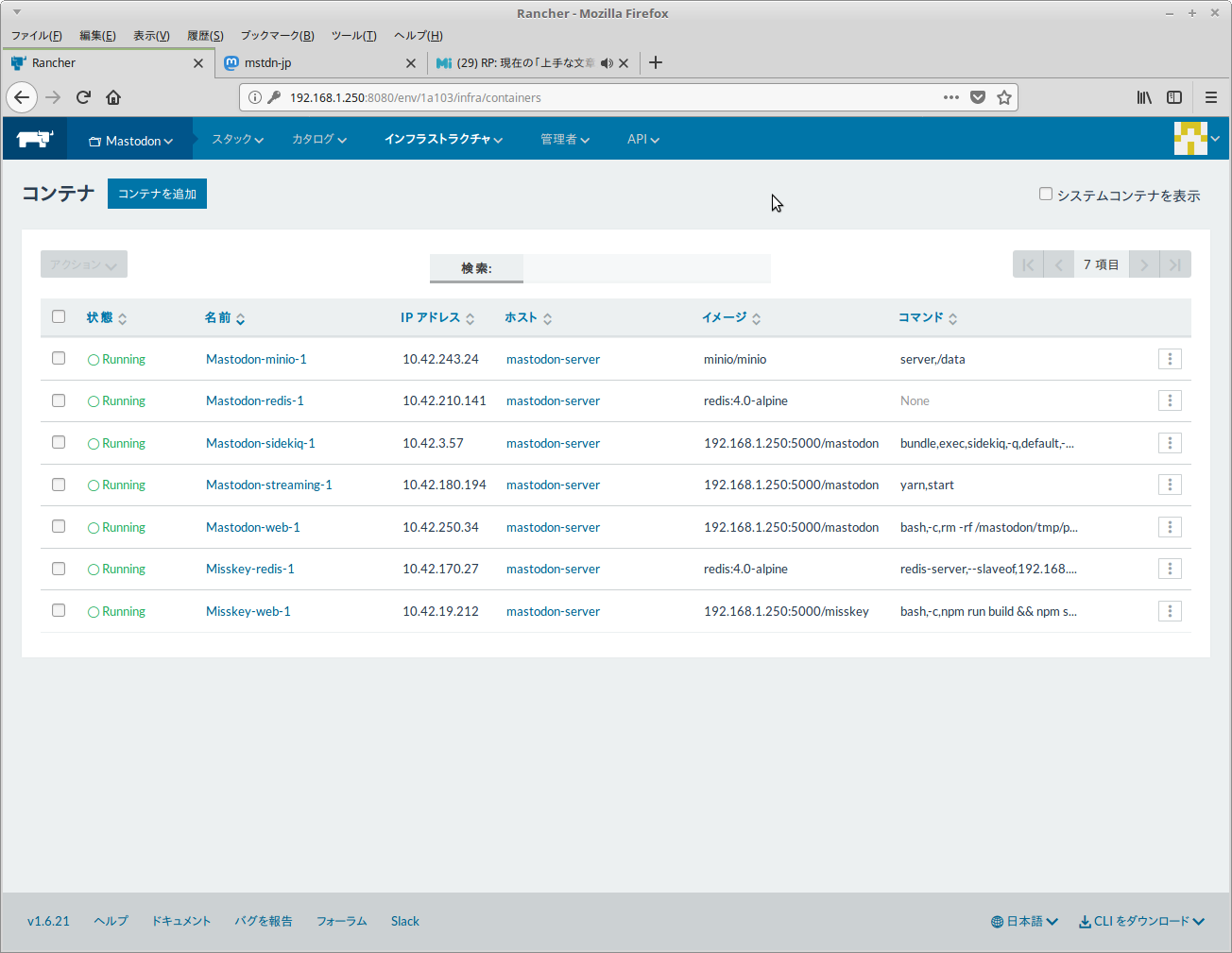This screenshot has width=1232, height=953.
Task: Check the select-all containers checkbox in header
Action: tap(59, 317)
